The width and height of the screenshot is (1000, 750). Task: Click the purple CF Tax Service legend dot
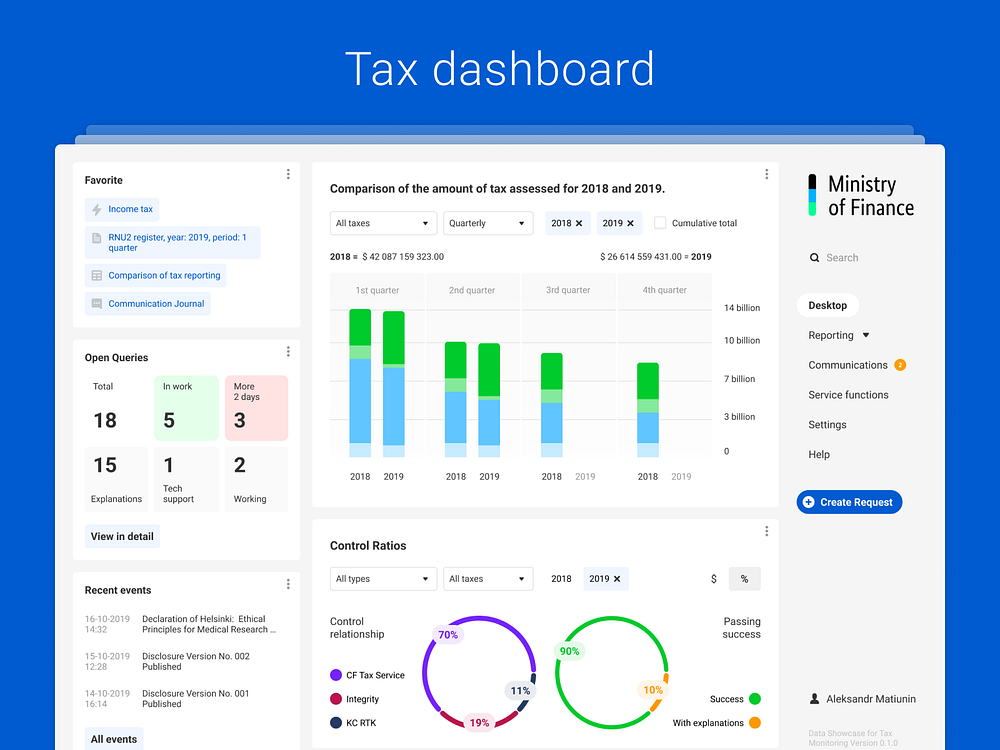click(336, 675)
